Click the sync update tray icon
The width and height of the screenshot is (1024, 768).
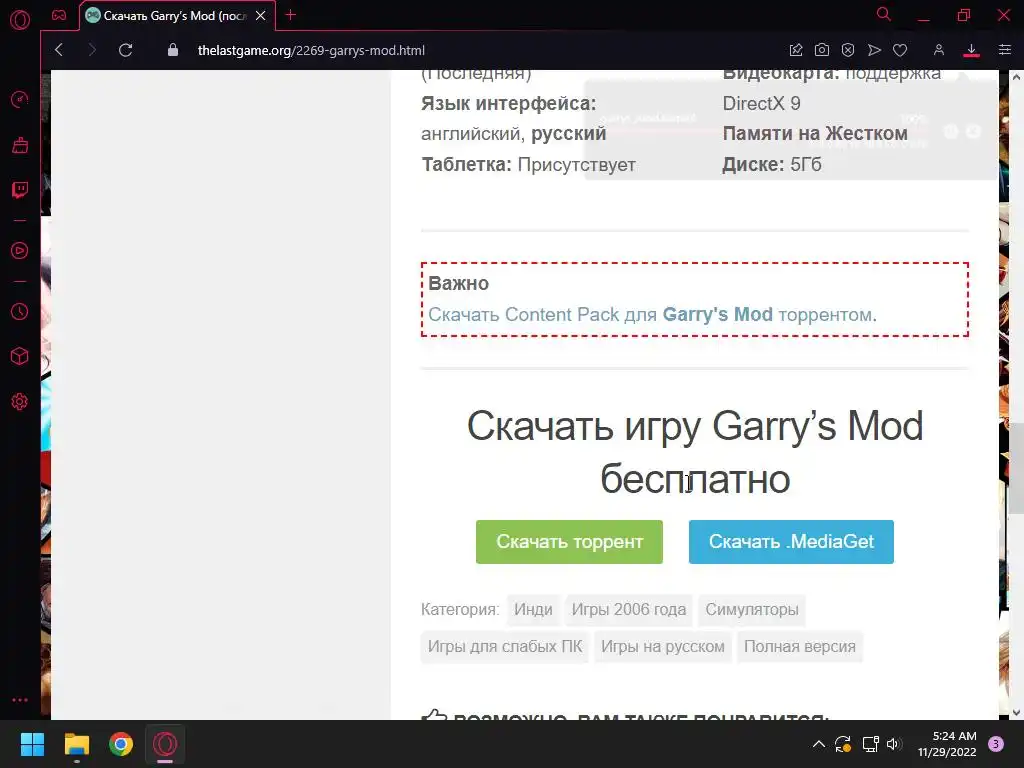843,744
